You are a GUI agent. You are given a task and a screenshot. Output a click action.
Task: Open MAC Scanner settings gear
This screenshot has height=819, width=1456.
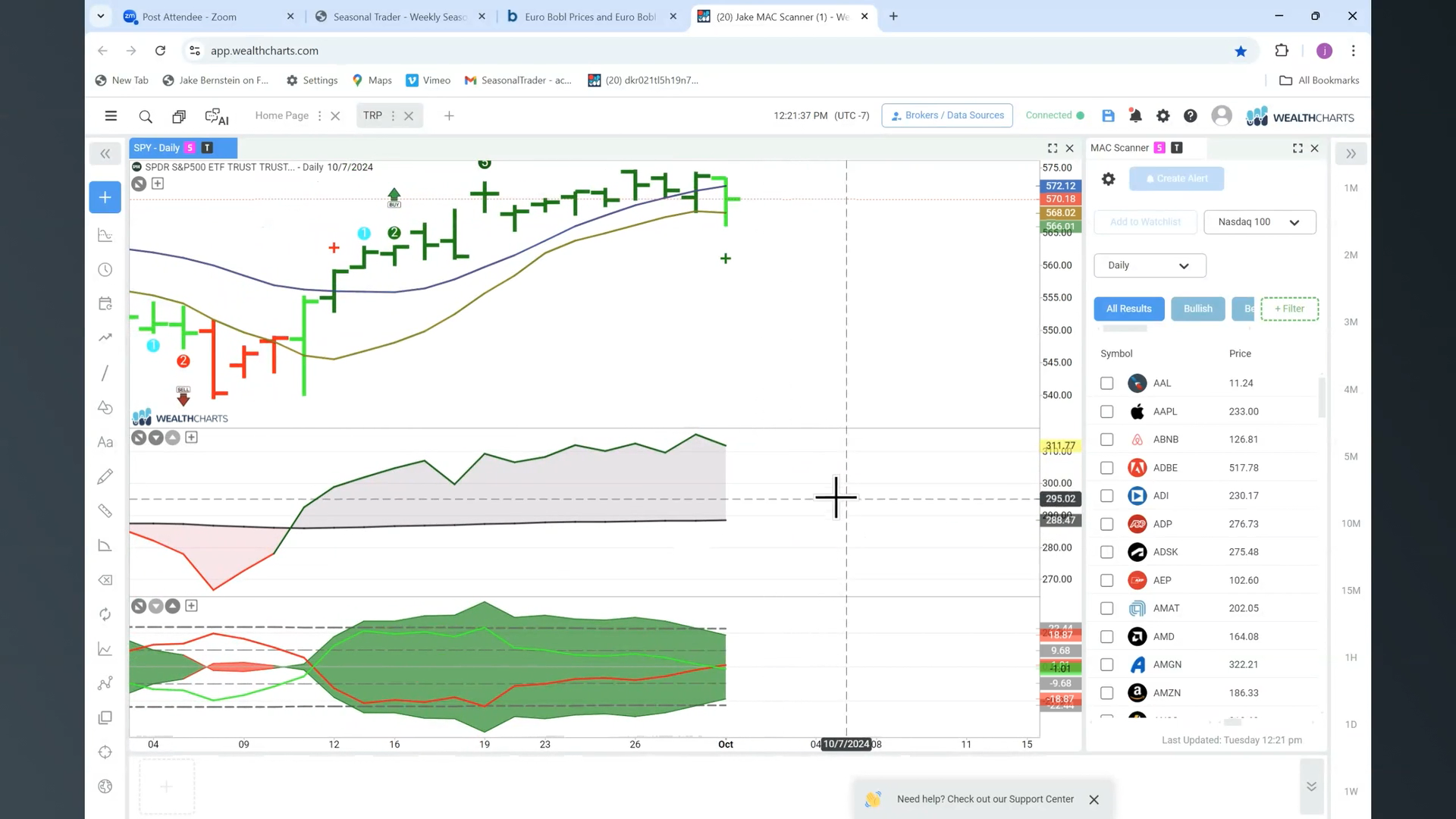tap(1108, 179)
